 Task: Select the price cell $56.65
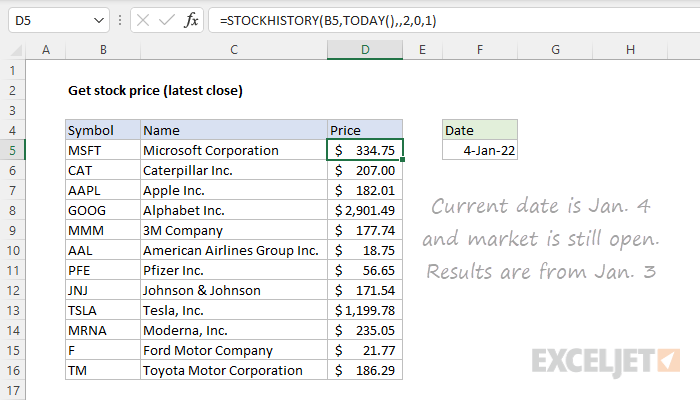[x=365, y=270]
